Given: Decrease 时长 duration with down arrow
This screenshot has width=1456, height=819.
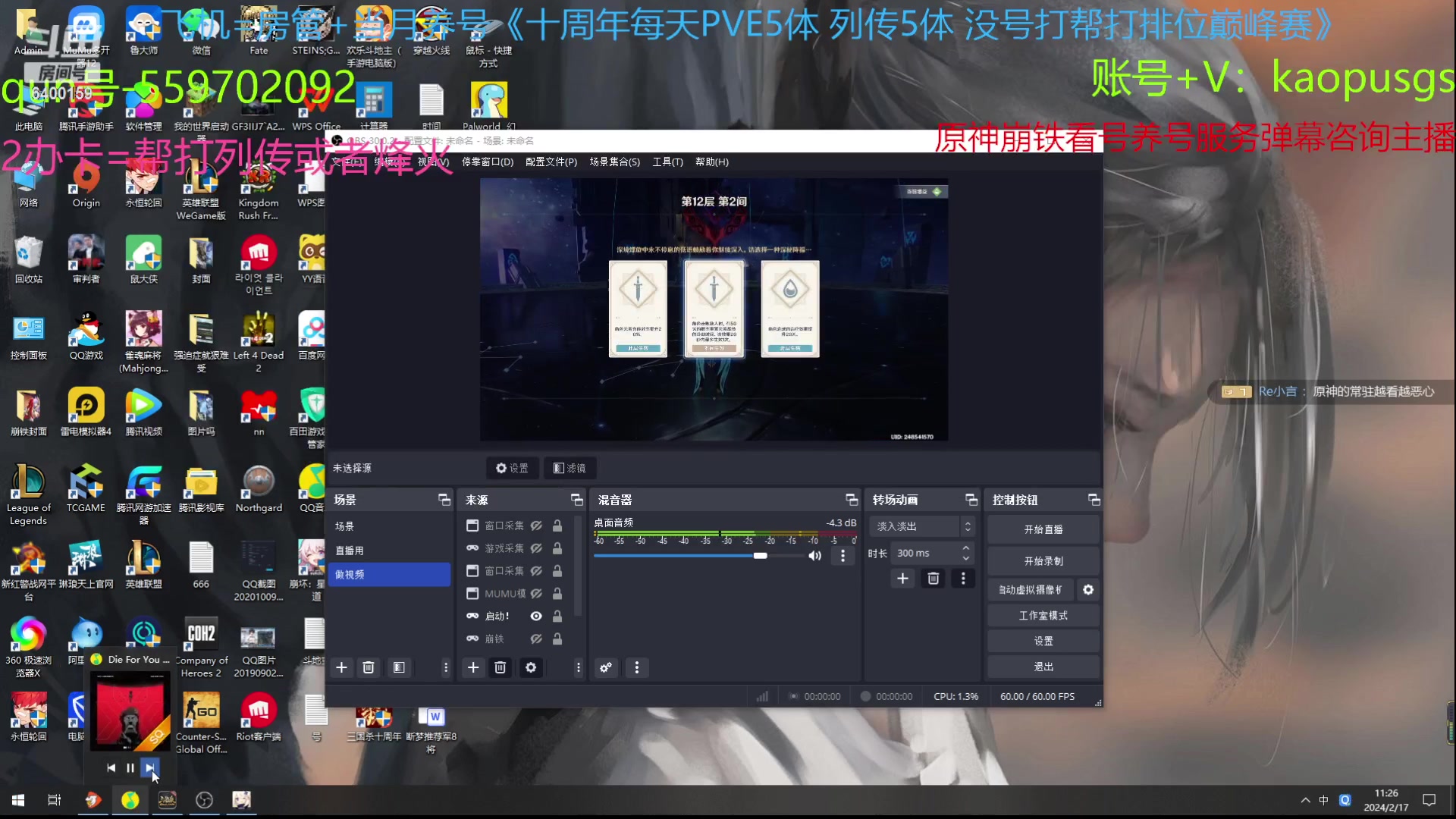Looking at the screenshot, I should [x=965, y=558].
